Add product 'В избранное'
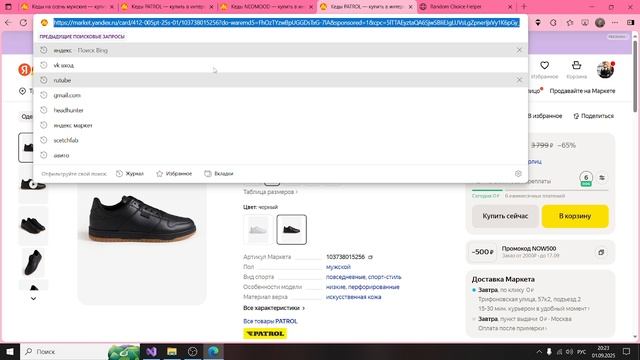Image resolution: width=640 pixels, height=360 pixels. click(544, 116)
